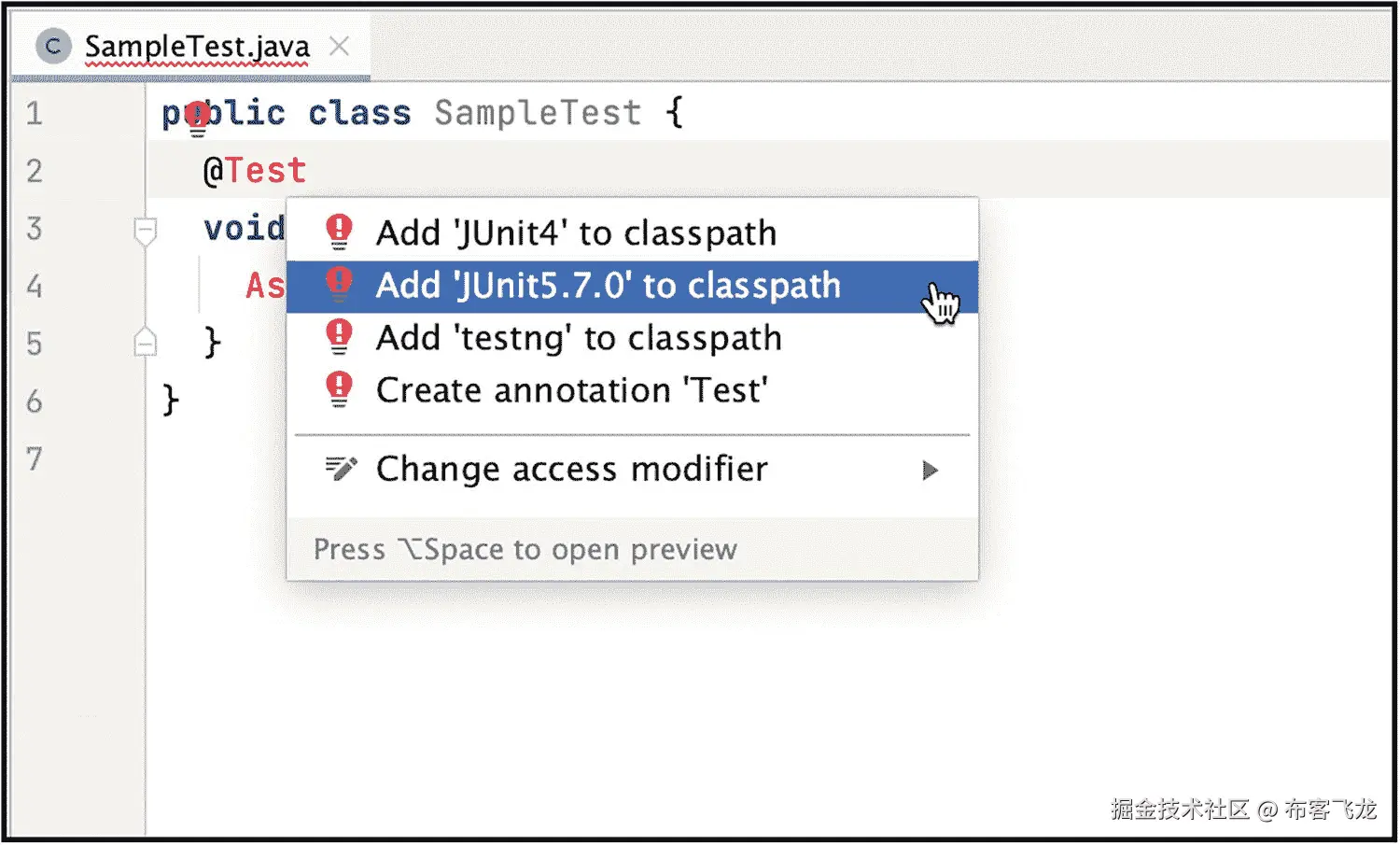
Task: Click error bulb icon beside Add 'testng'
Action: (x=339, y=337)
